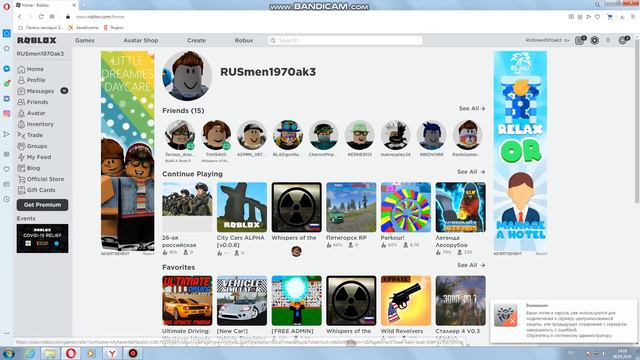Open friend ADMIN_087's avatar
The width and height of the screenshot is (640, 360).
252,135
